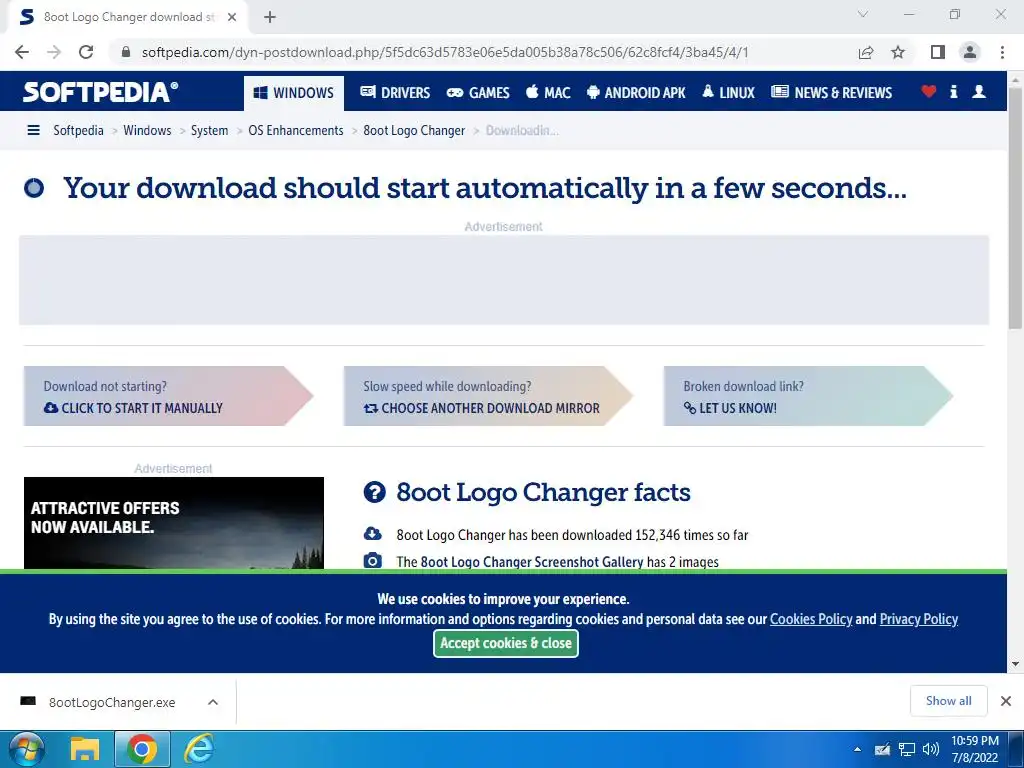The height and width of the screenshot is (768, 1024).
Task: Click the question mark icon by facts heading
Action: (374, 492)
